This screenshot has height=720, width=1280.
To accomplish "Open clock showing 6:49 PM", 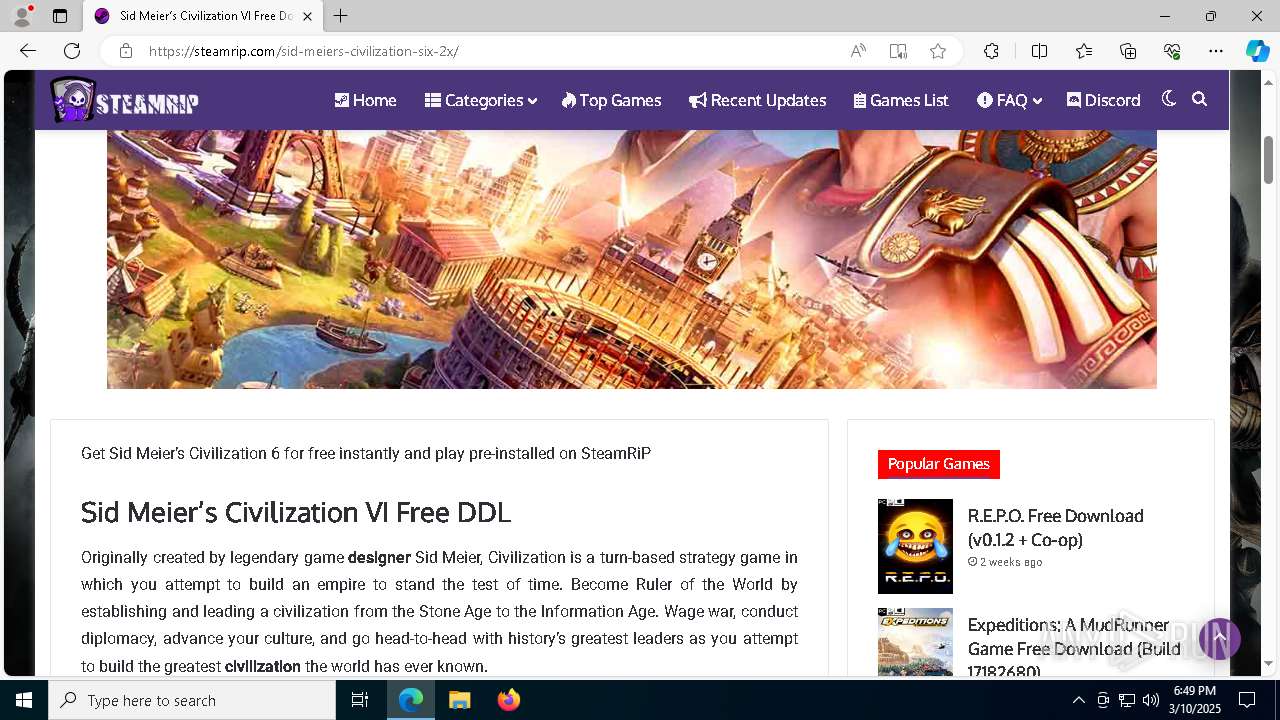I will [x=1194, y=700].
